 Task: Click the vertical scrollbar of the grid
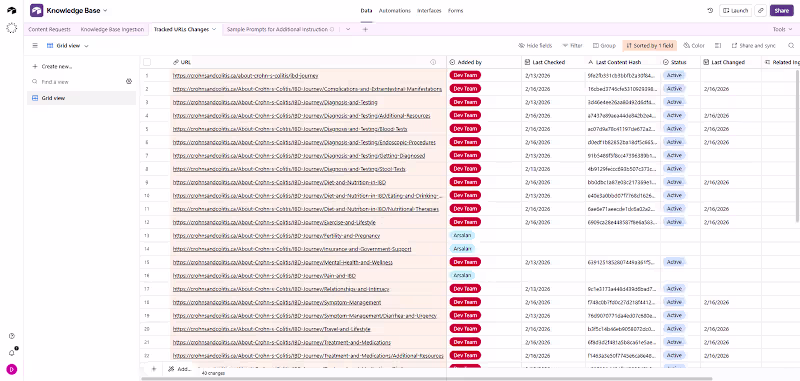[x=797, y=145]
